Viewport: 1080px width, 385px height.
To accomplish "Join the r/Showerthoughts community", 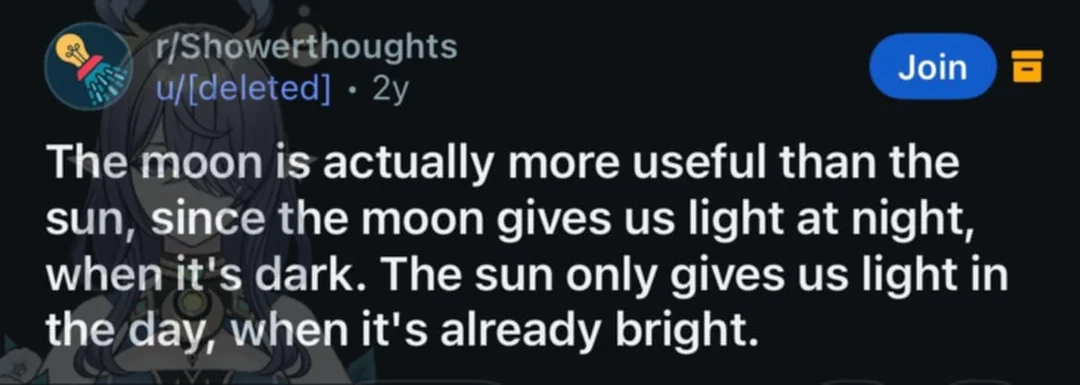I will click(x=933, y=67).
